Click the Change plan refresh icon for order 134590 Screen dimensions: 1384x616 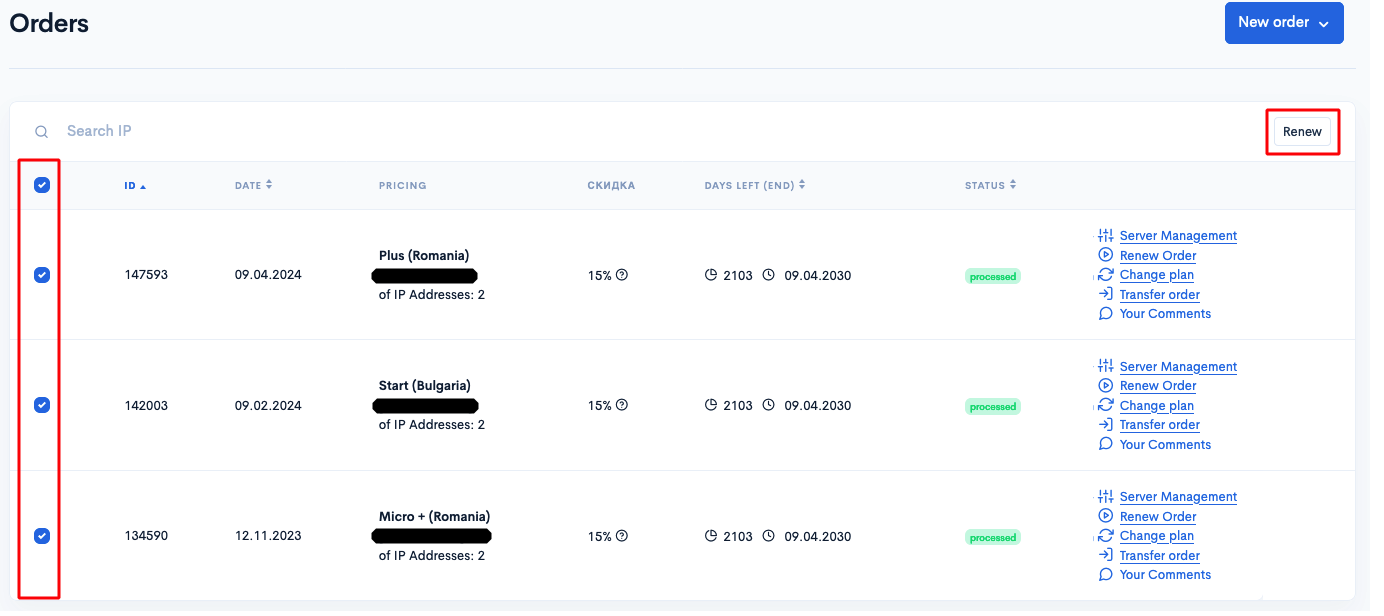(x=1105, y=535)
